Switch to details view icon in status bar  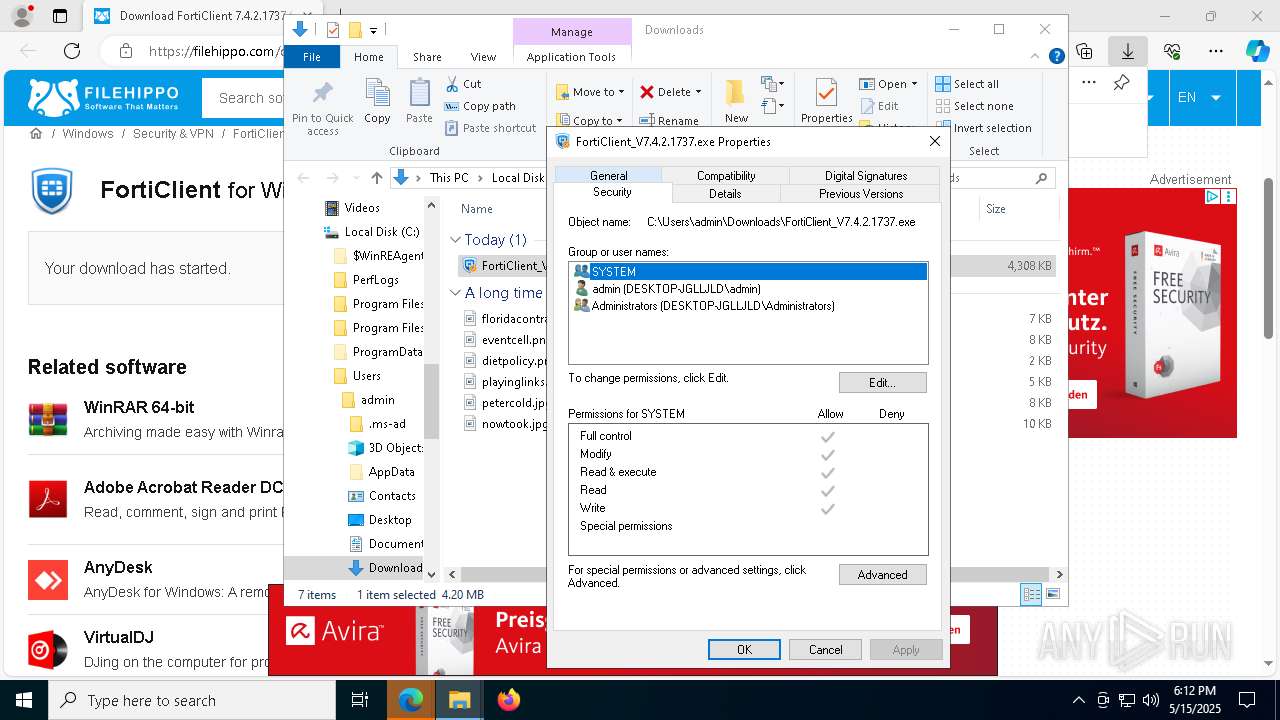tap(1031, 594)
